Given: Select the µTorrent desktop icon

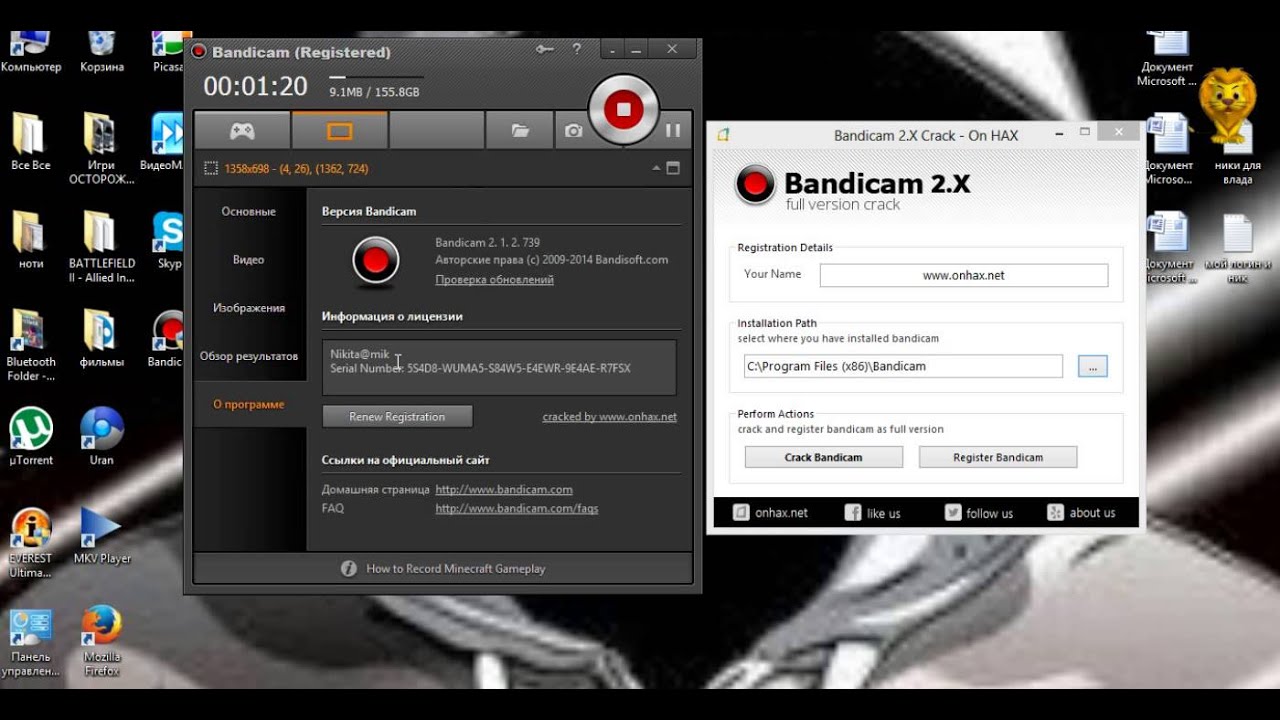Looking at the screenshot, I should [31, 437].
